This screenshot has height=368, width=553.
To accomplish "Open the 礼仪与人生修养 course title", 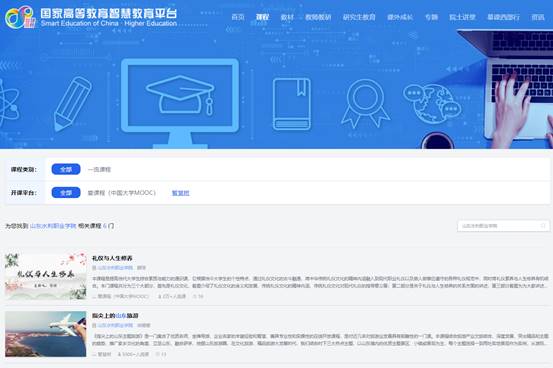I will pos(112,258).
